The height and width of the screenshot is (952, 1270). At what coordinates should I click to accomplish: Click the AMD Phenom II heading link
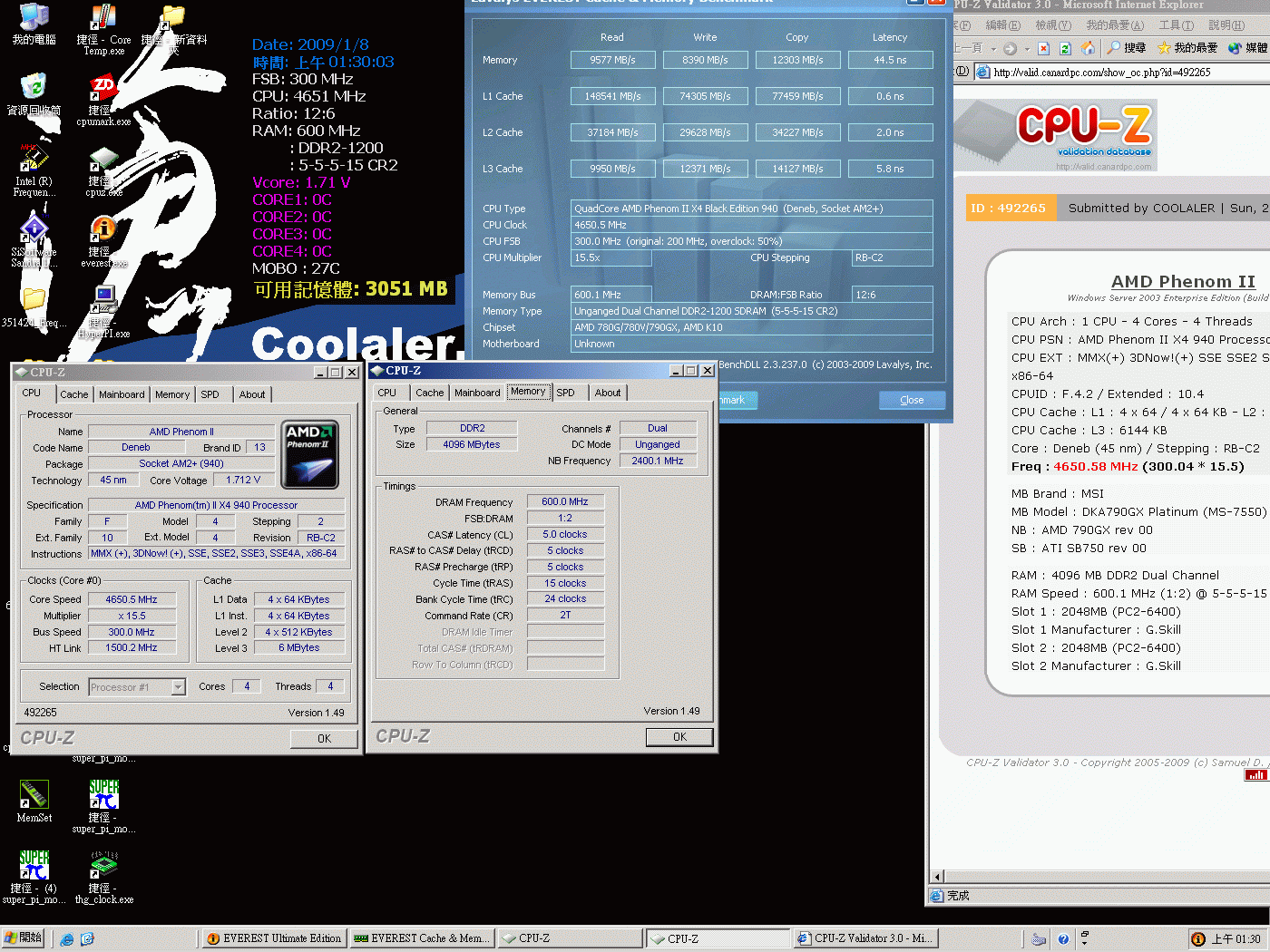[1183, 282]
